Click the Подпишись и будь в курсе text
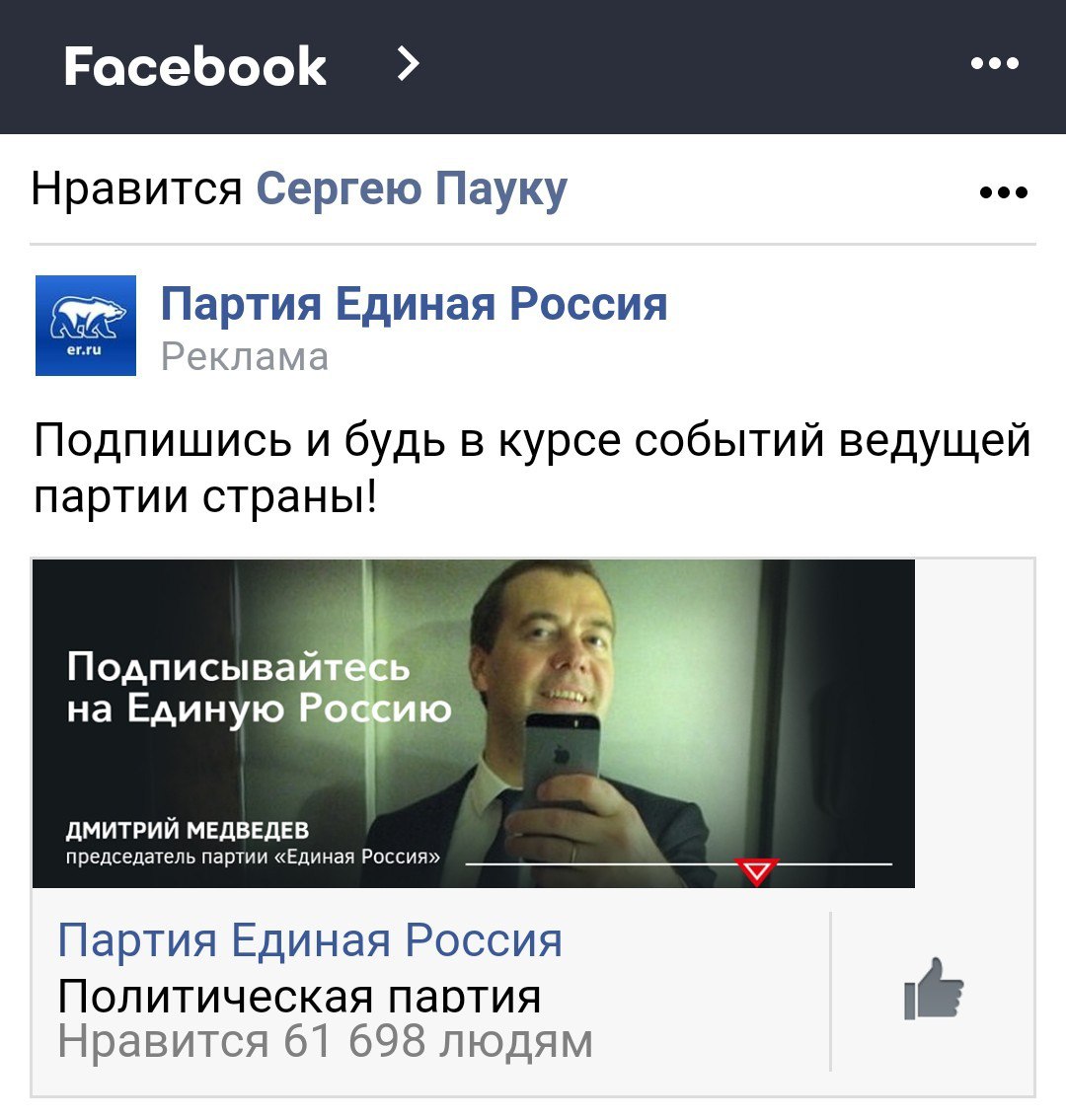 coord(532,468)
